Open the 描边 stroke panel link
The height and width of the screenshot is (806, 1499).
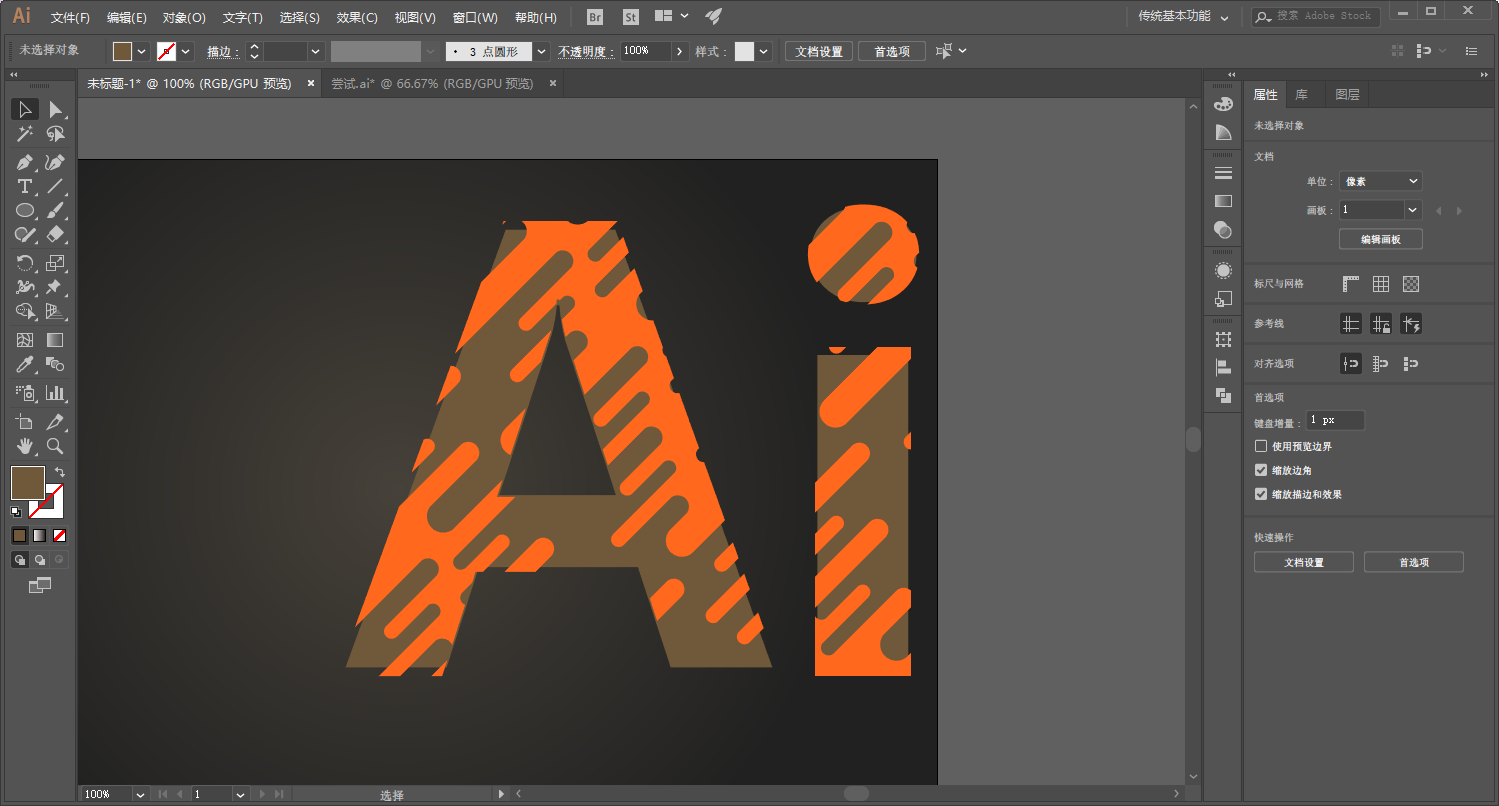click(222, 52)
